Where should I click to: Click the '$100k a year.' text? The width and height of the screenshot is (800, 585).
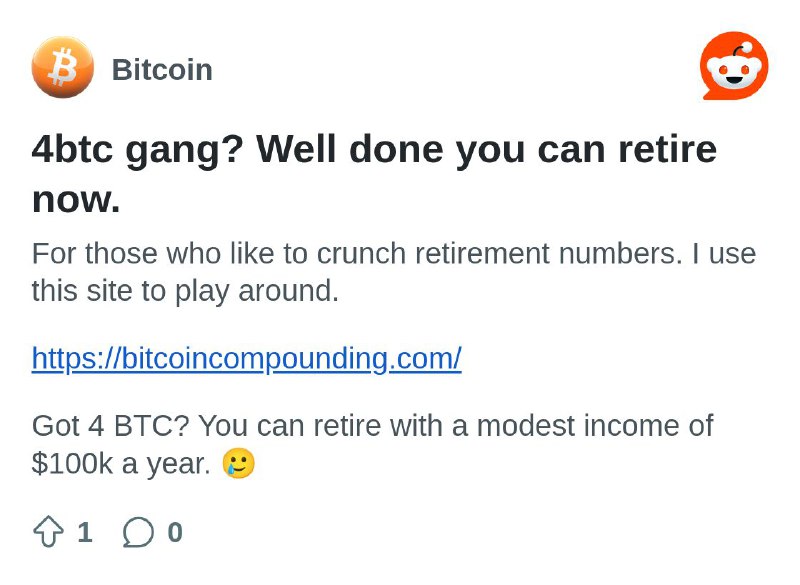[x=121, y=464]
